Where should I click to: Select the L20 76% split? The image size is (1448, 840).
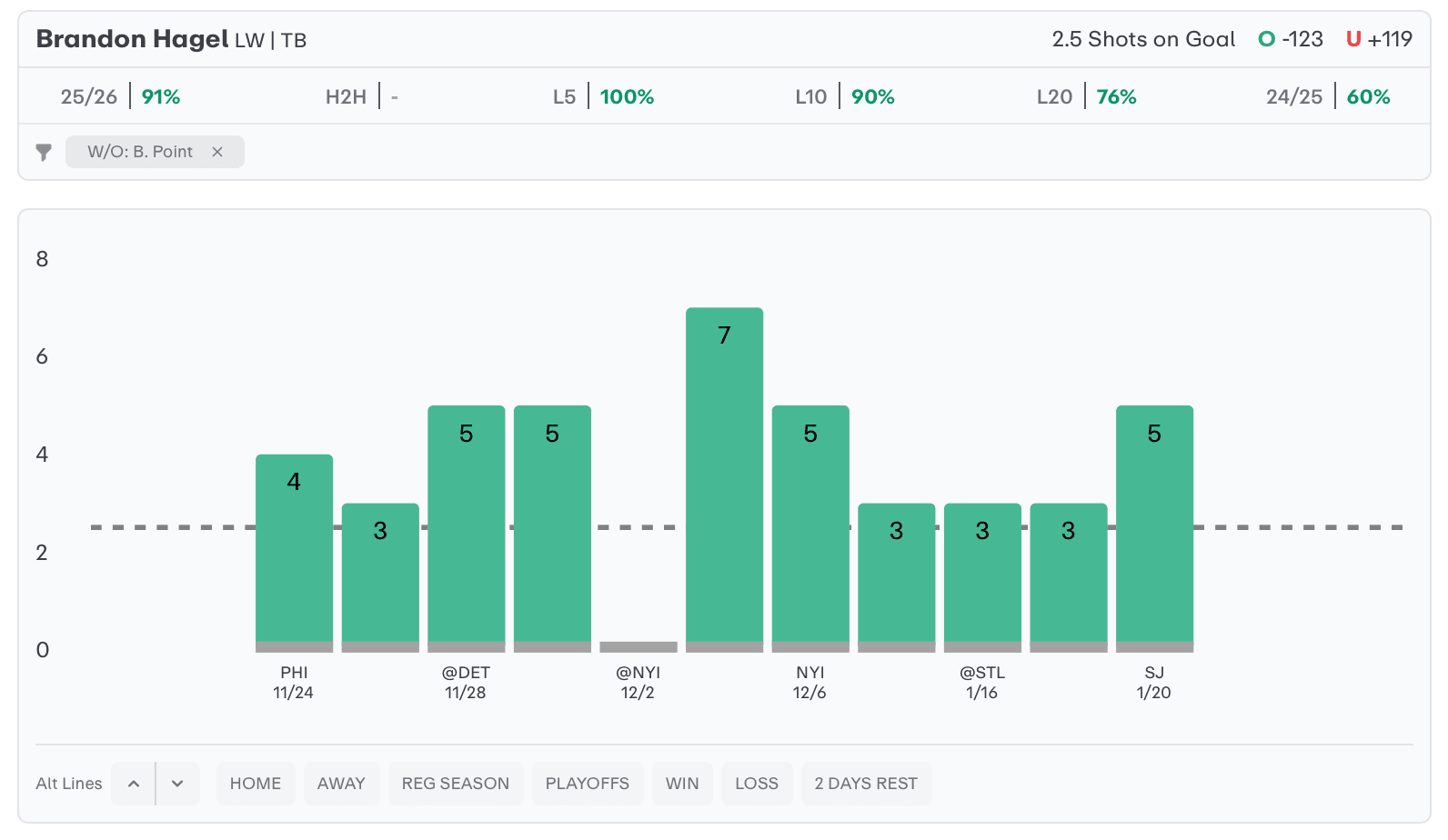click(x=1087, y=96)
